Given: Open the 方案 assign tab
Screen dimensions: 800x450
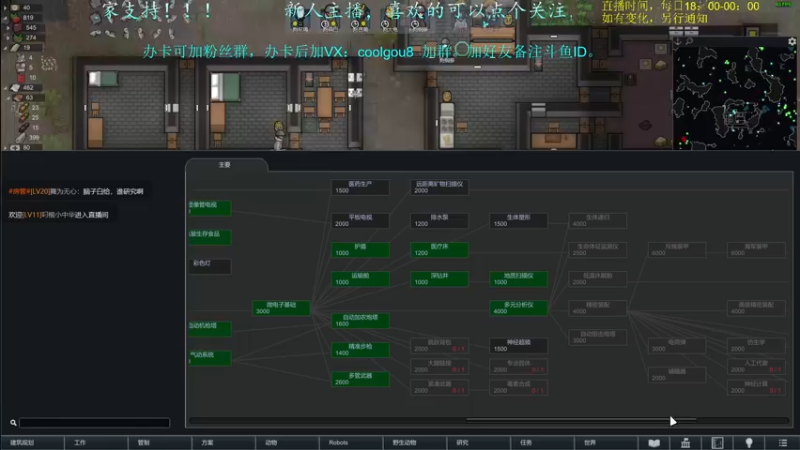Looking at the screenshot, I should tap(223, 442).
